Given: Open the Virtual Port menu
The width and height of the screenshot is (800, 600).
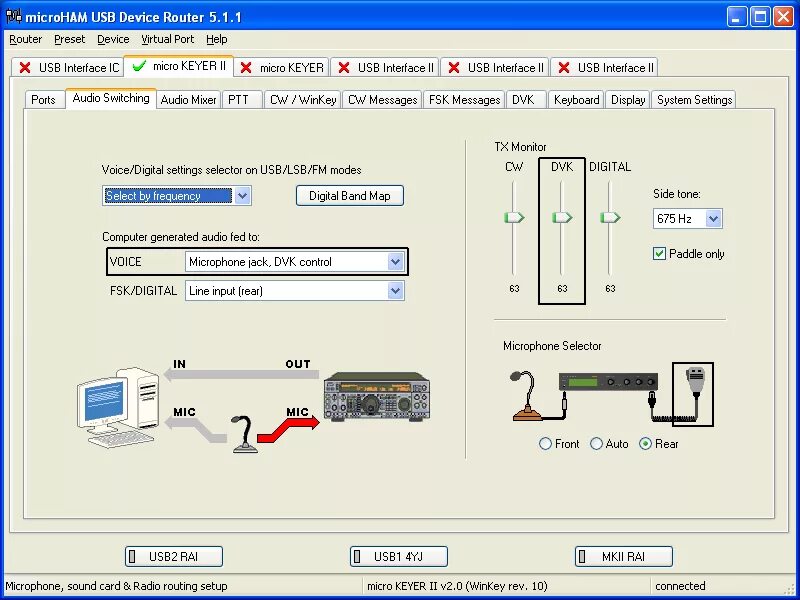Looking at the screenshot, I should click(167, 39).
